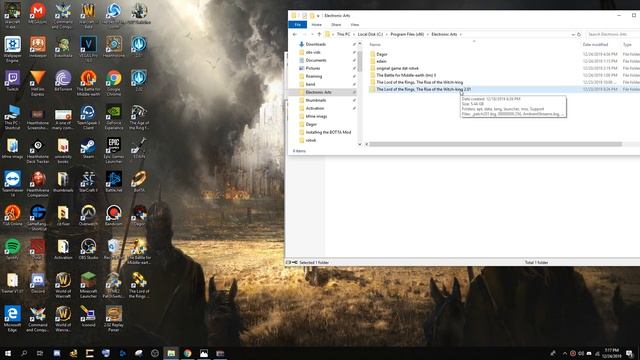Open the Battle.net desktop icon
The width and height of the screenshot is (640, 360).
pyautogui.click(x=113, y=182)
